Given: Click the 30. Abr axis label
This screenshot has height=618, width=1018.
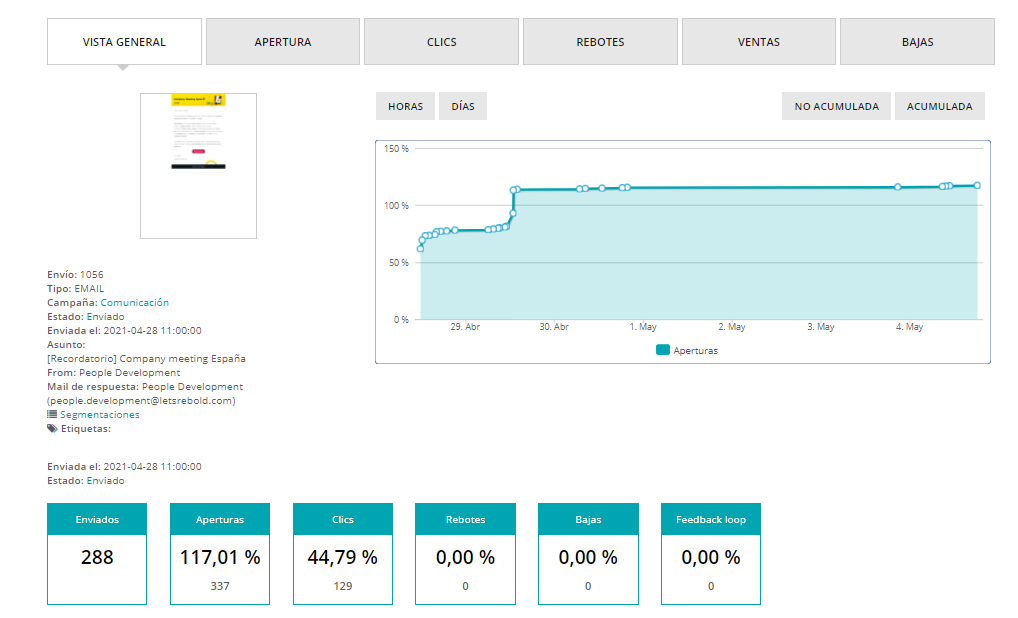Looking at the screenshot, I should pos(554,327).
